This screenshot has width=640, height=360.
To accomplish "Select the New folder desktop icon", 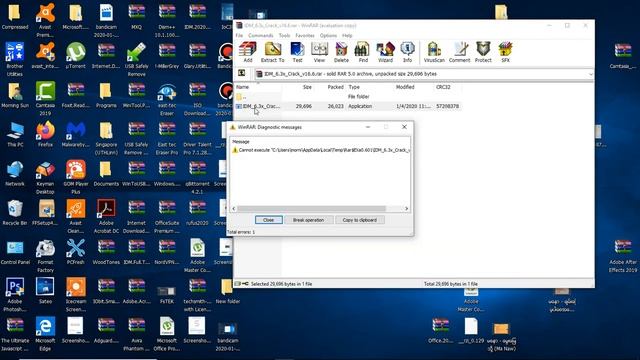I will tap(227, 291).
